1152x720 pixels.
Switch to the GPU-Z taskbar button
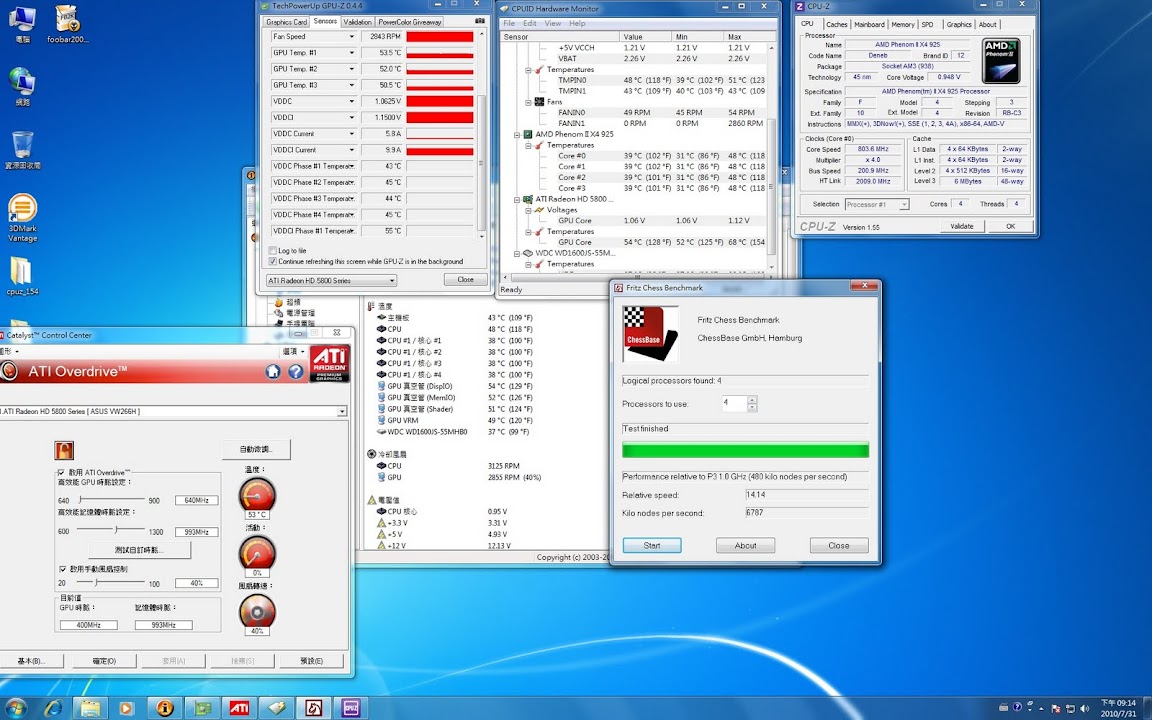coord(202,708)
